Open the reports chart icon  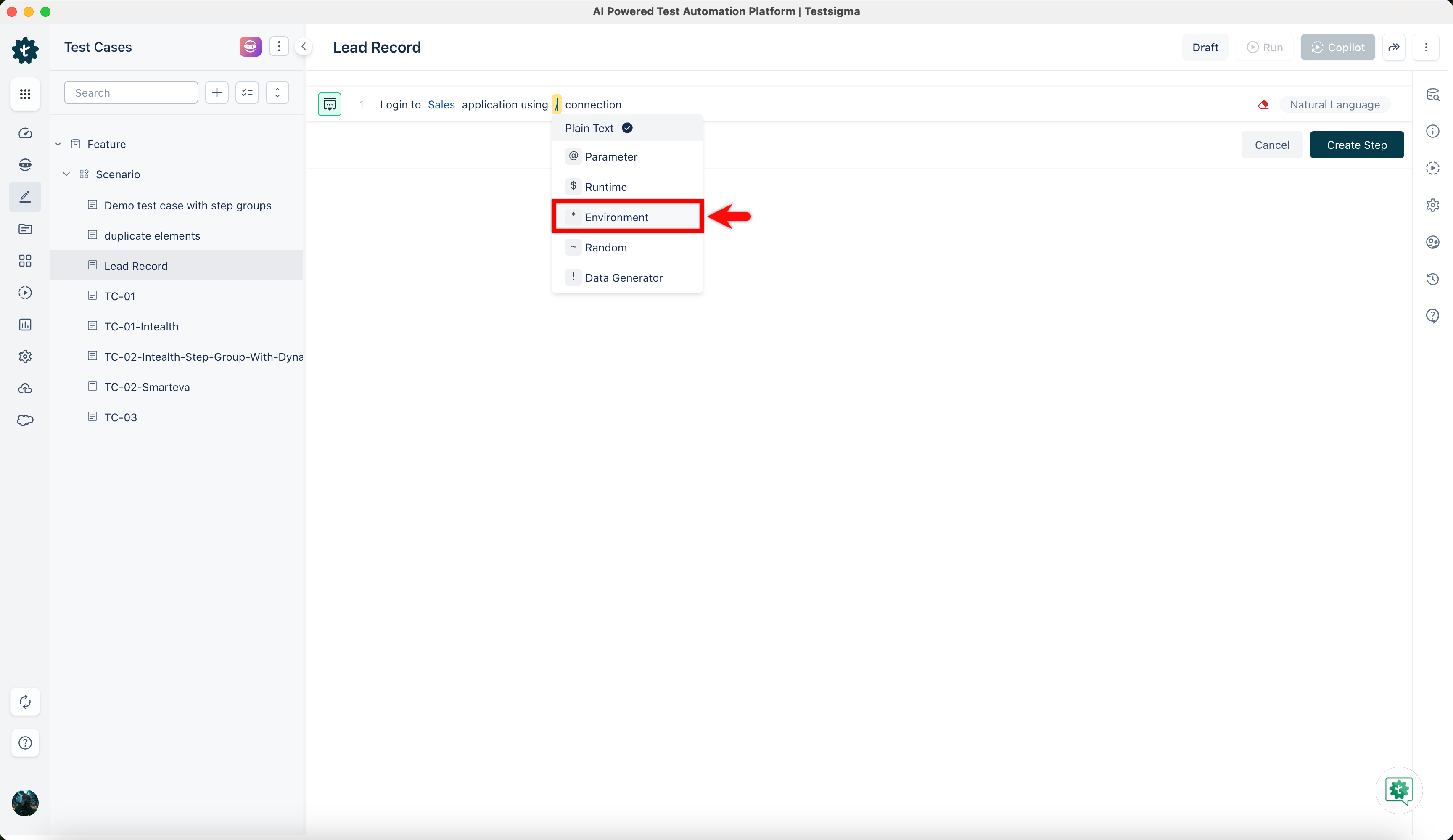pos(25,325)
